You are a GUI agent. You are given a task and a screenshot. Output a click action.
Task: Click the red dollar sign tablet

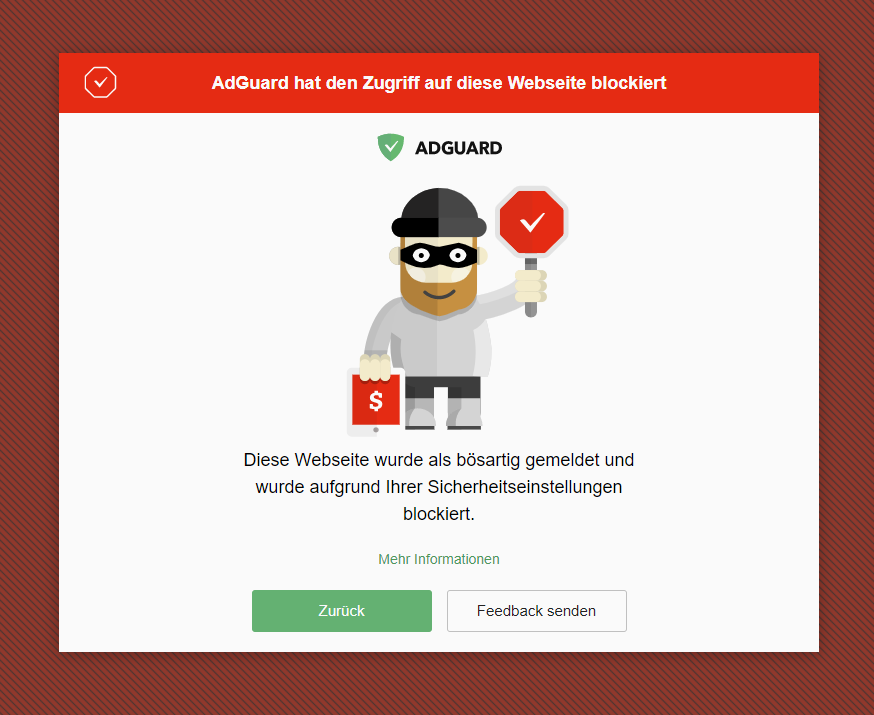click(x=376, y=401)
